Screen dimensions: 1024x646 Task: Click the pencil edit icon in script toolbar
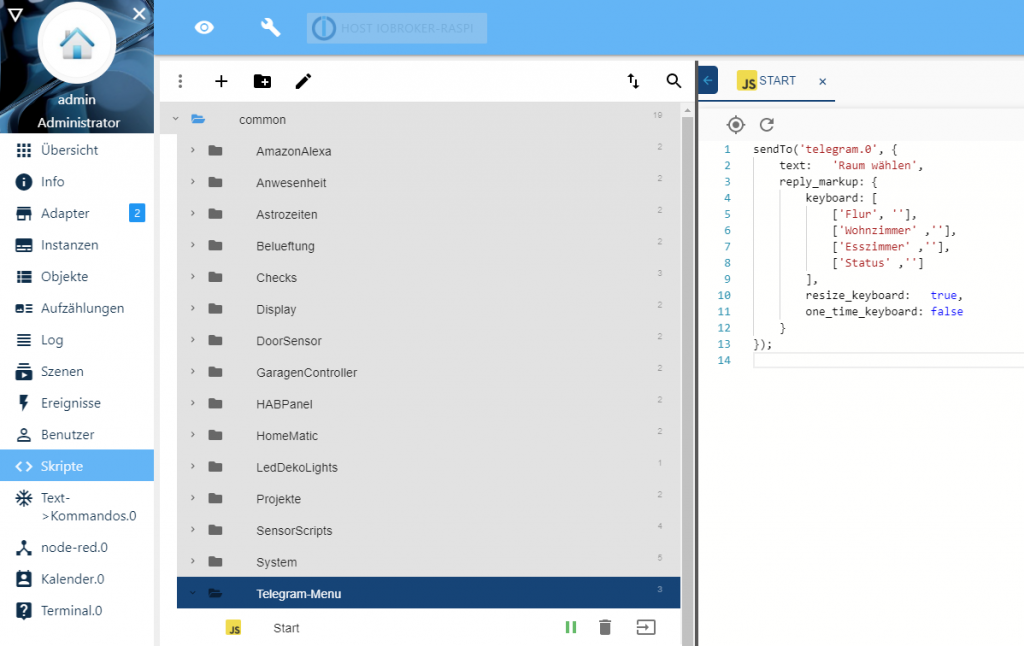click(303, 81)
